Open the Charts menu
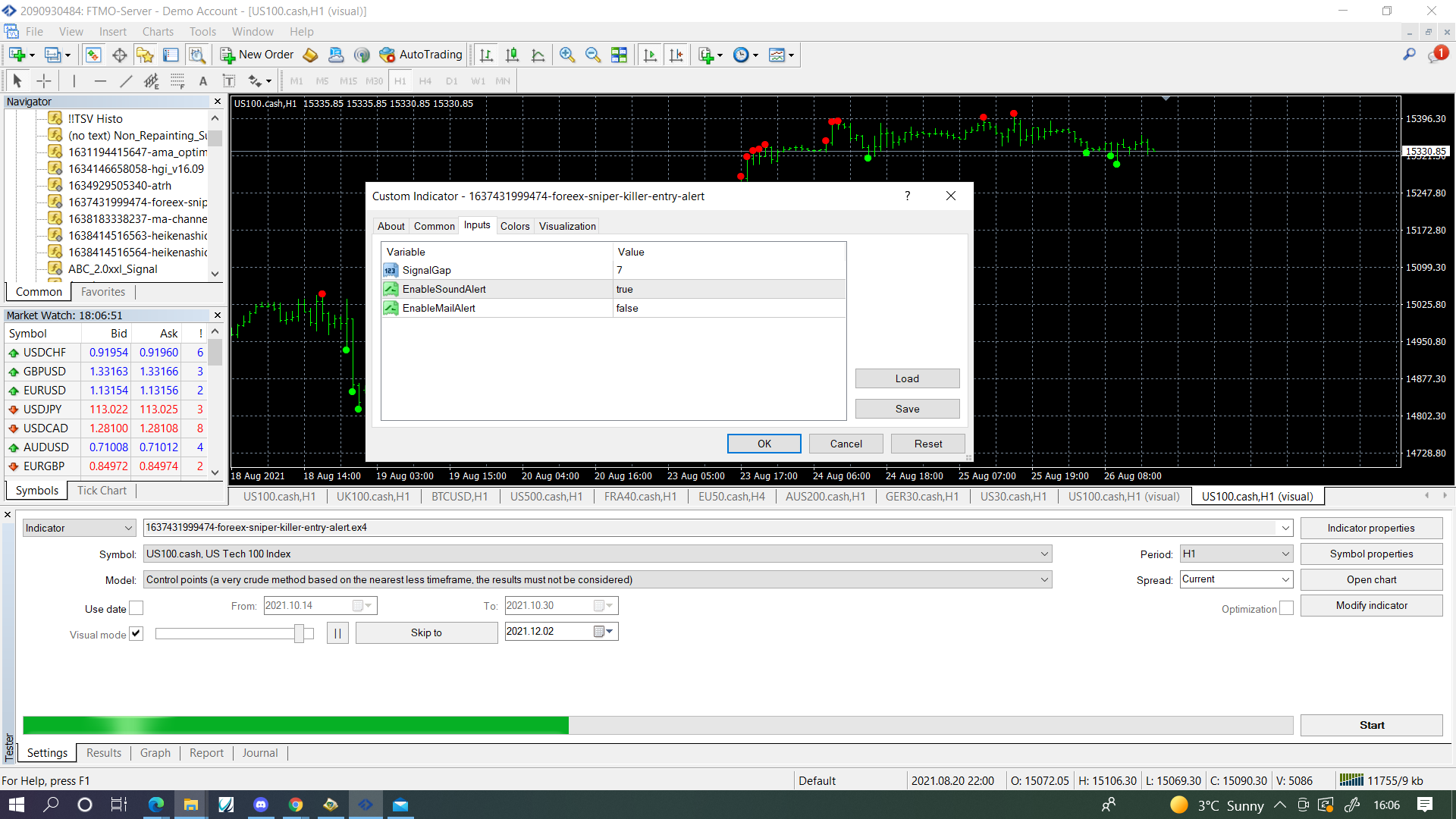This screenshot has width=1456, height=819. pos(158,32)
